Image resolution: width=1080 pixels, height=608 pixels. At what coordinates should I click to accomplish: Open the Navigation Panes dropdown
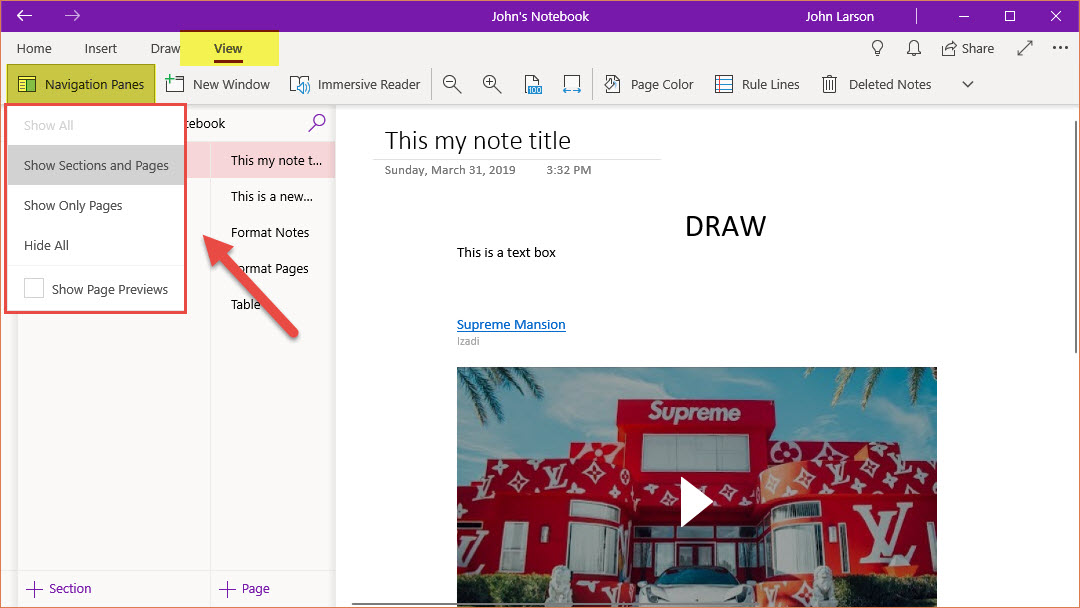point(81,85)
